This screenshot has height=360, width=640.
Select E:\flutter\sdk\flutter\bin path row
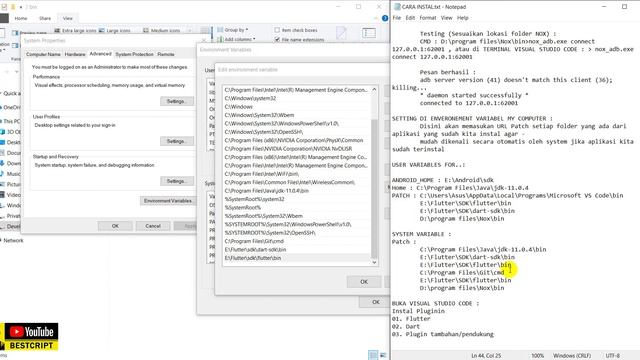[297, 258]
